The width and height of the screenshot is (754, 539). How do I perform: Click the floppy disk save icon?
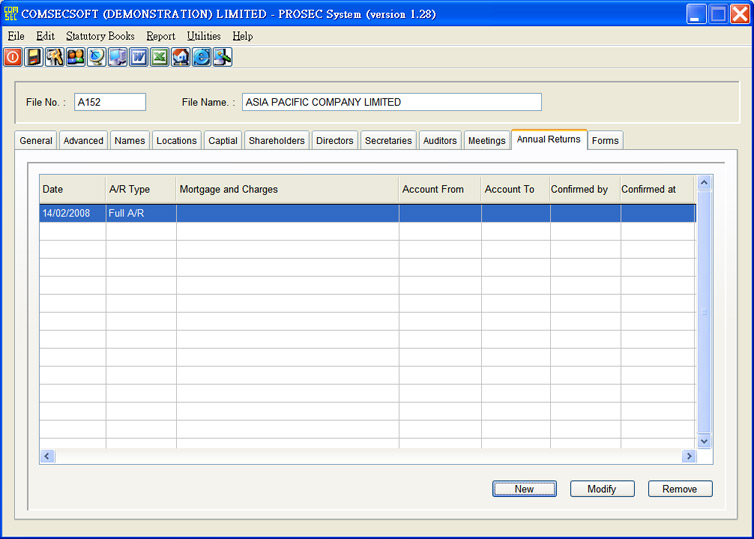(x=34, y=57)
